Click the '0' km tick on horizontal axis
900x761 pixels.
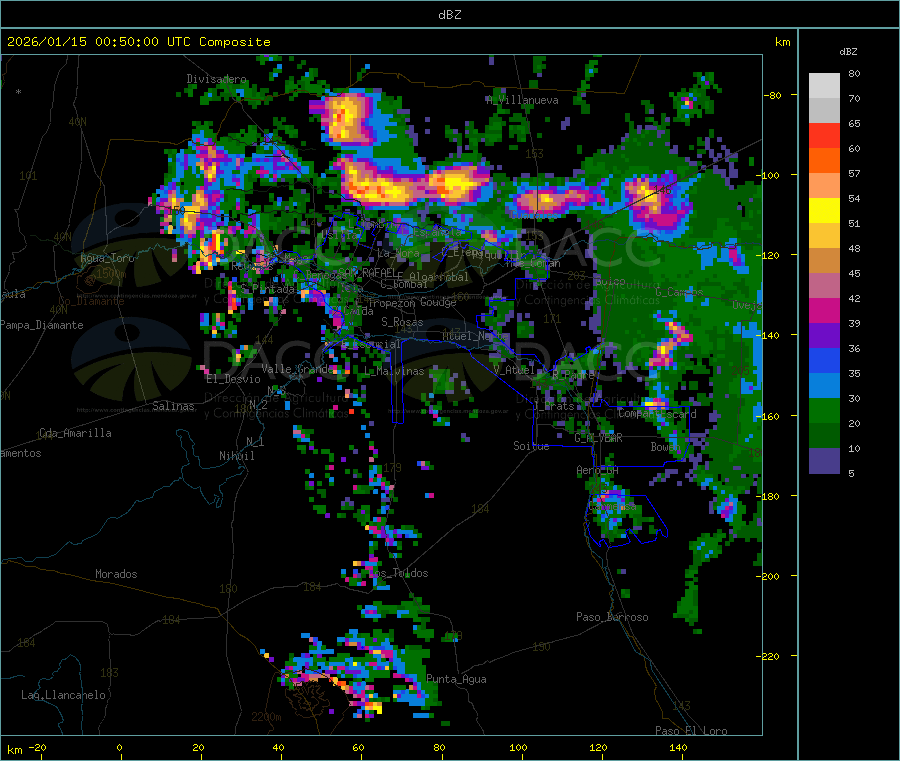click(x=119, y=748)
